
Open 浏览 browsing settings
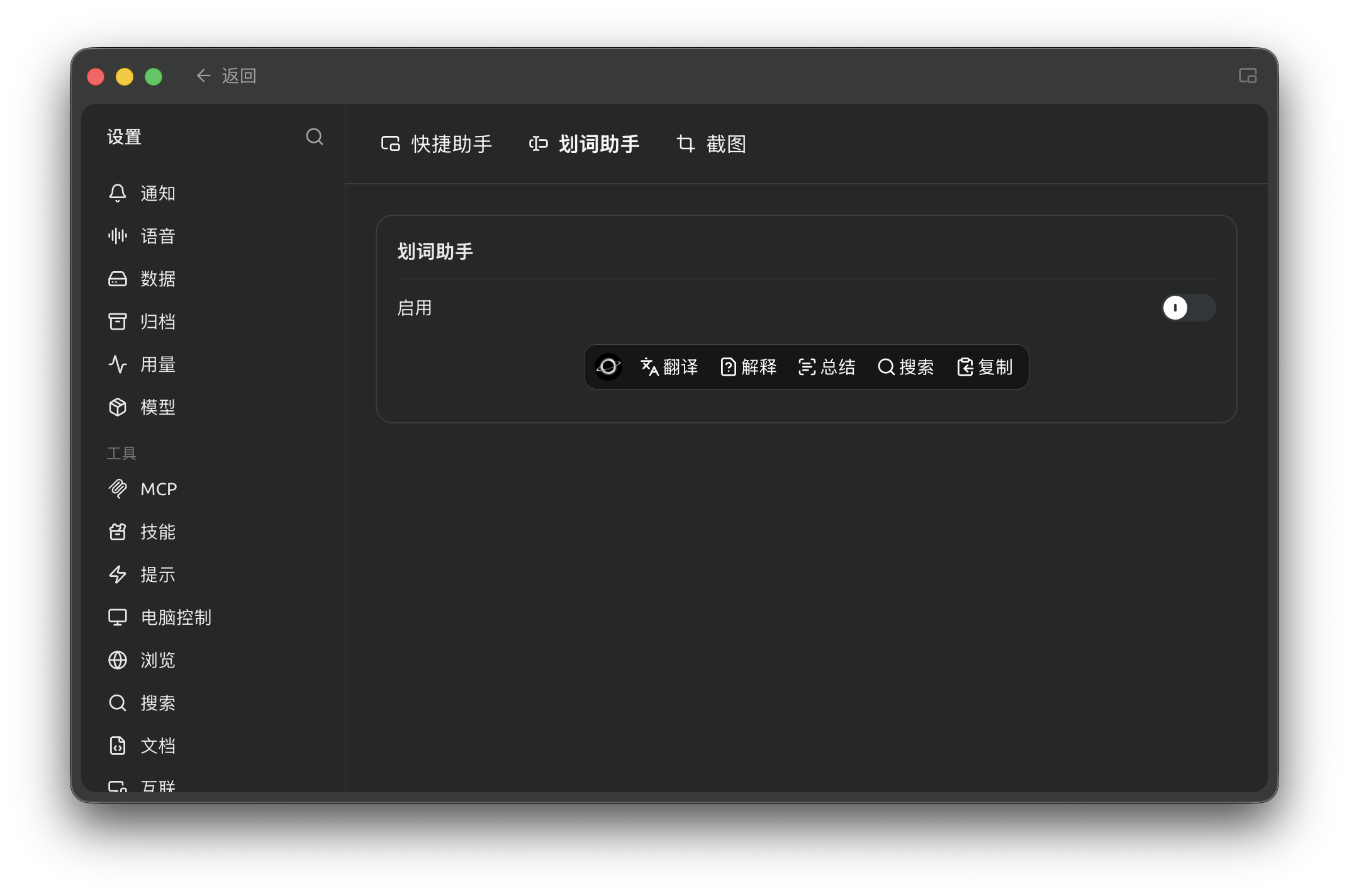pos(213,660)
